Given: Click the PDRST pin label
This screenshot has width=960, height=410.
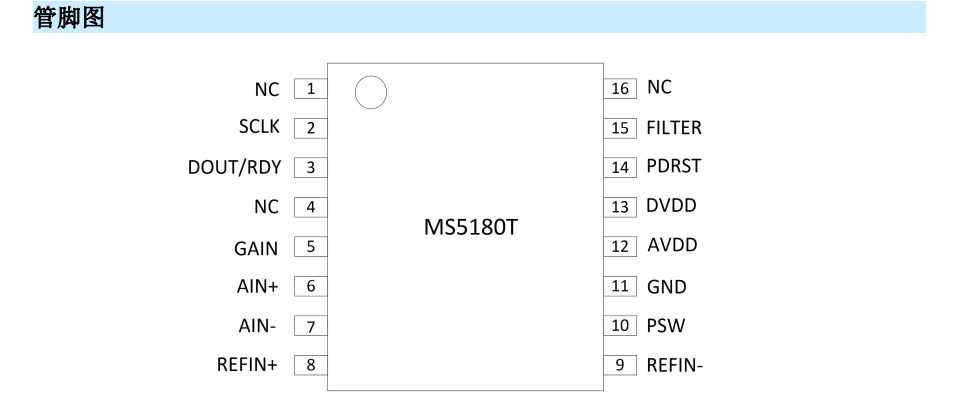Looking at the screenshot, I should point(674,166).
